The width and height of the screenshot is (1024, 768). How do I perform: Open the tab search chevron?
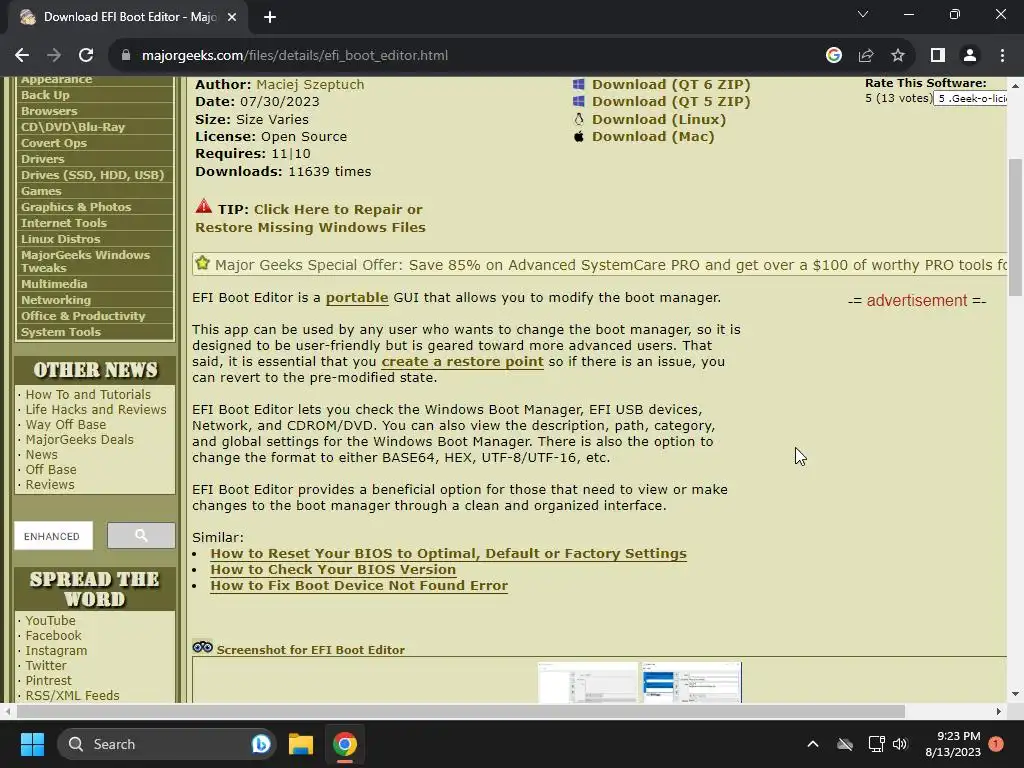863,14
